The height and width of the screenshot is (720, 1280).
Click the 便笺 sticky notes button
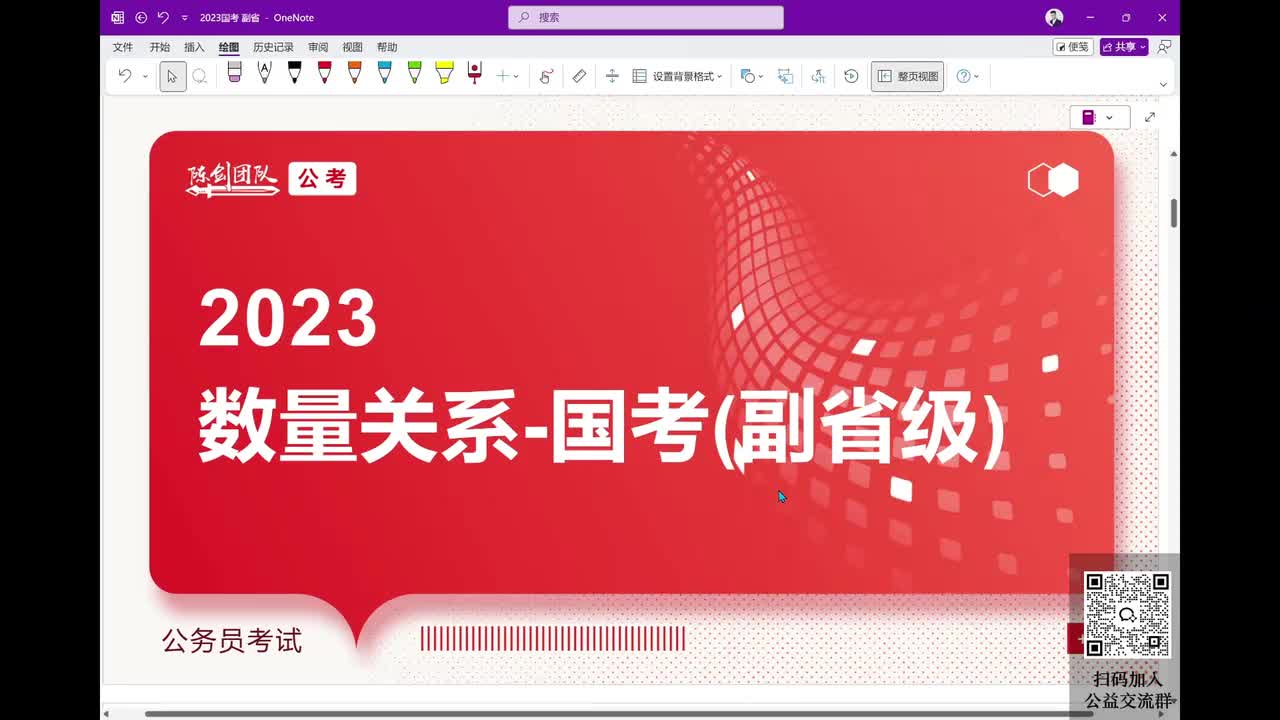coord(1073,47)
